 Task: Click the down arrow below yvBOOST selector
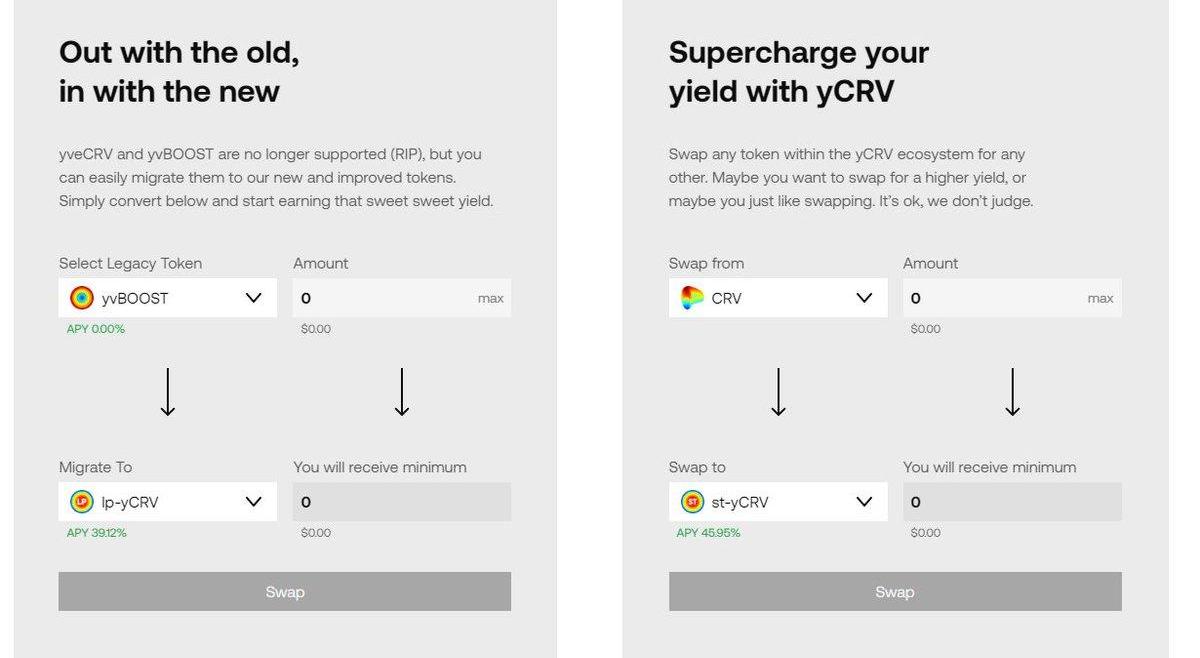click(x=168, y=392)
